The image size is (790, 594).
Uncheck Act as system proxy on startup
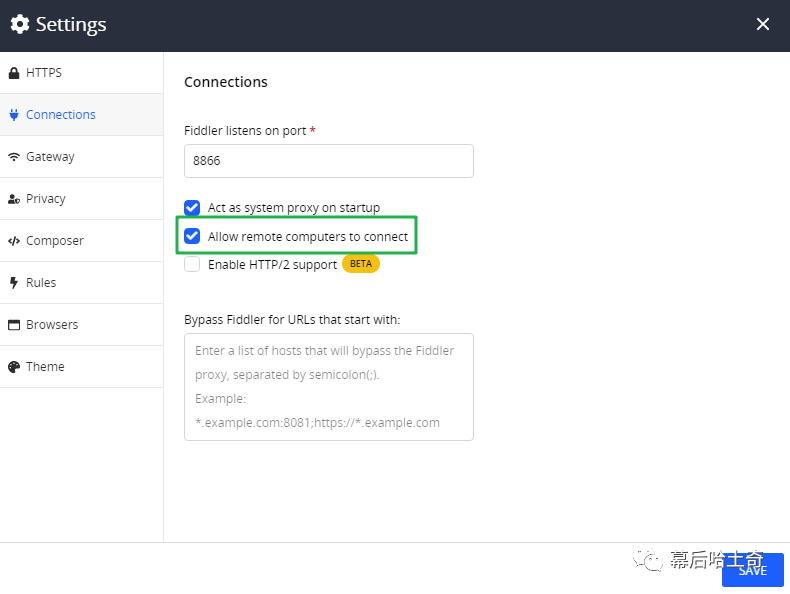[192, 208]
